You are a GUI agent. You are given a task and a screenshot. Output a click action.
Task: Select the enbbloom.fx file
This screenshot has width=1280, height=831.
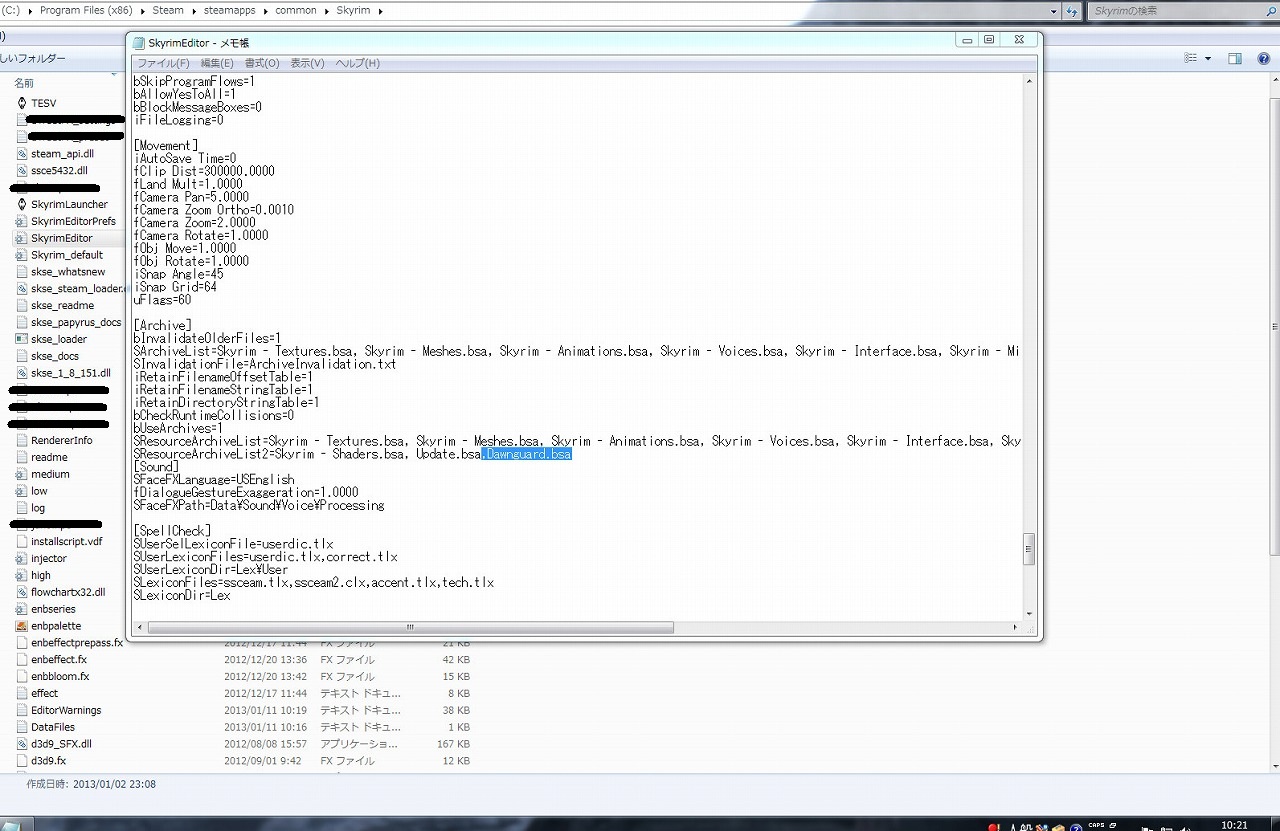coord(60,676)
